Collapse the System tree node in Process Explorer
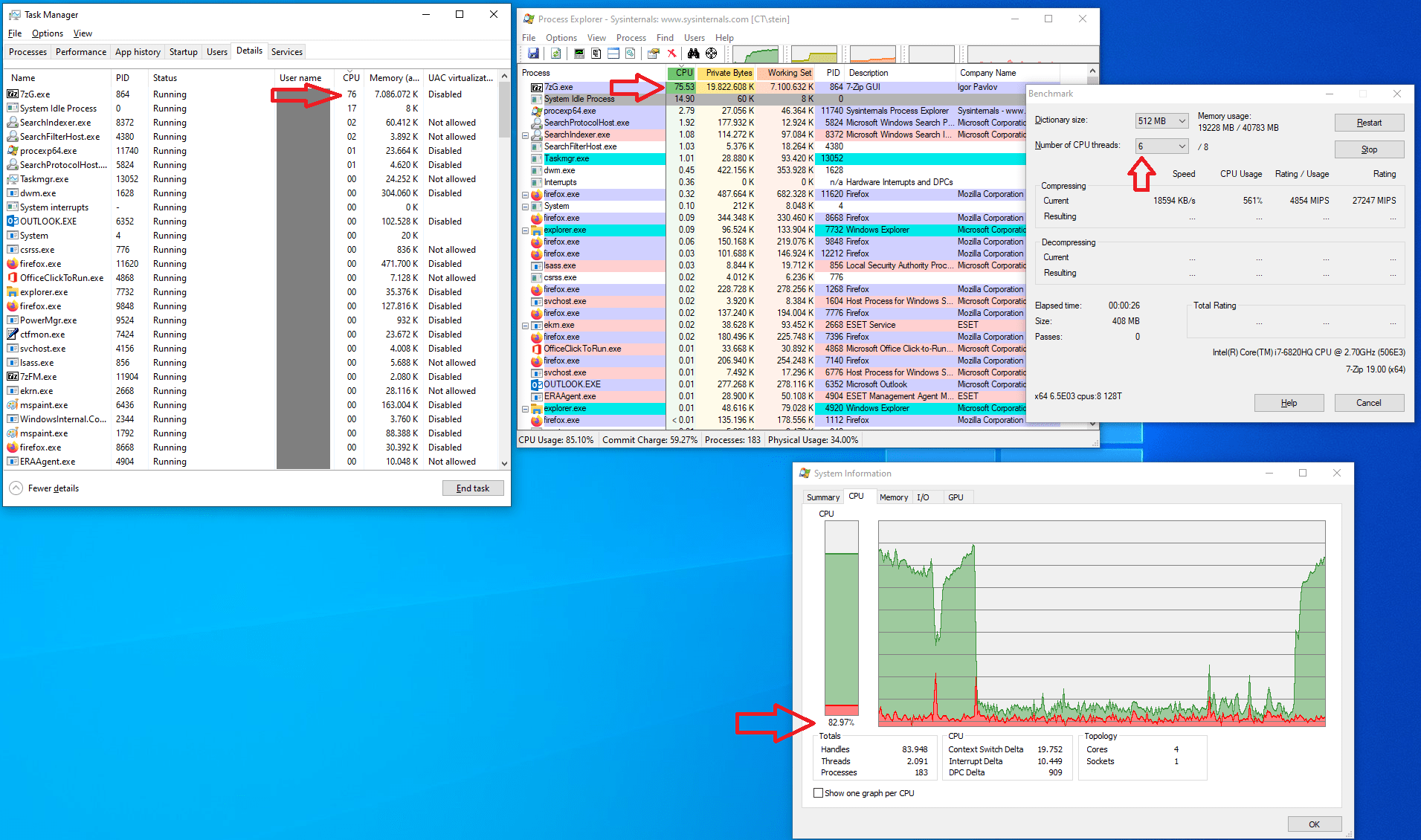This screenshot has height=840, width=1421. click(x=526, y=207)
